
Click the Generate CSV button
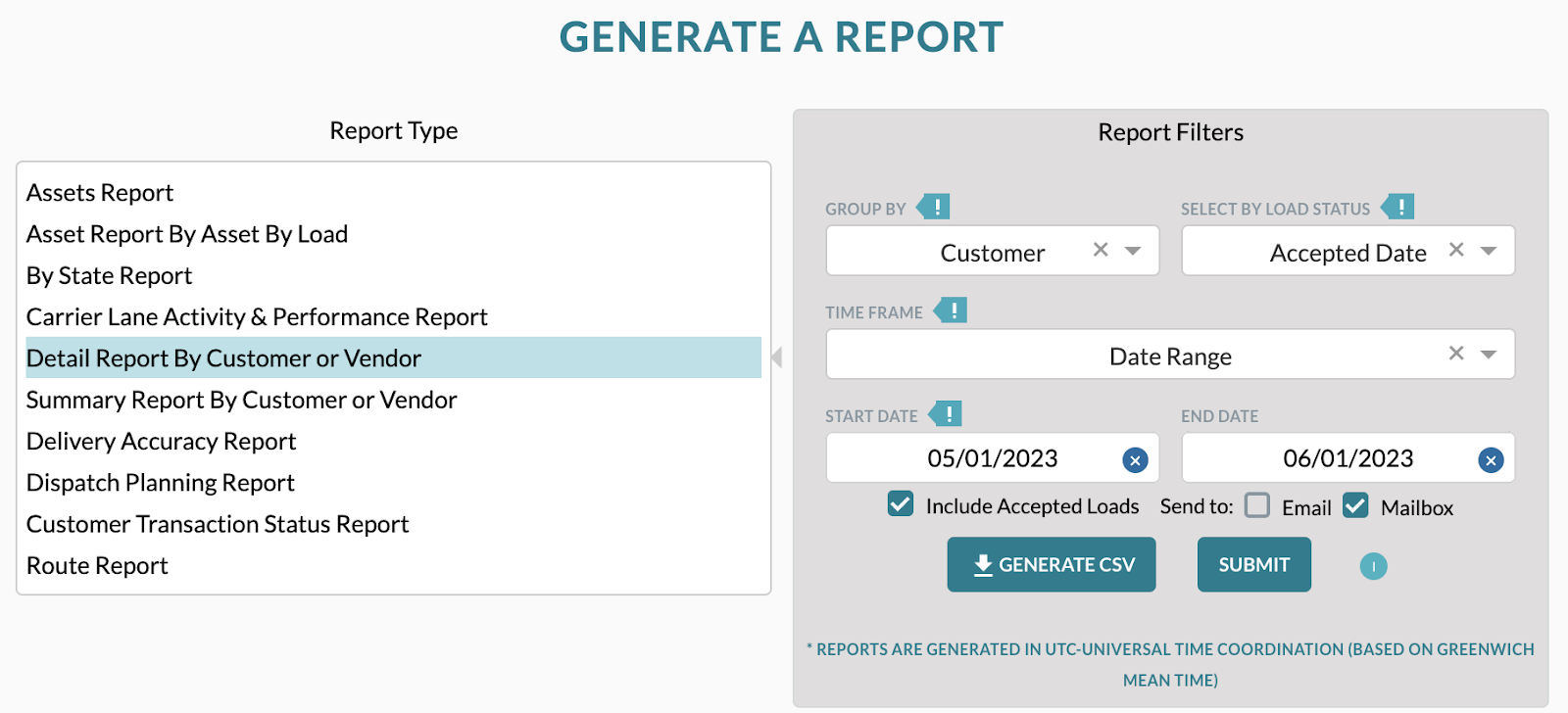point(1052,564)
